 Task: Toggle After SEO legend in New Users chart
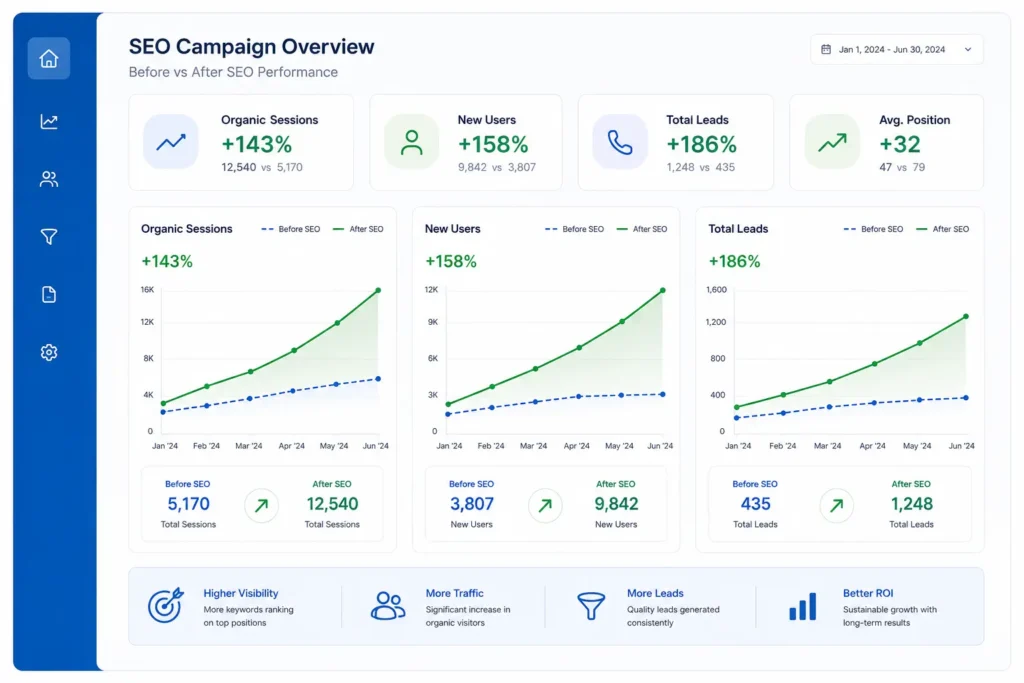(642, 229)
